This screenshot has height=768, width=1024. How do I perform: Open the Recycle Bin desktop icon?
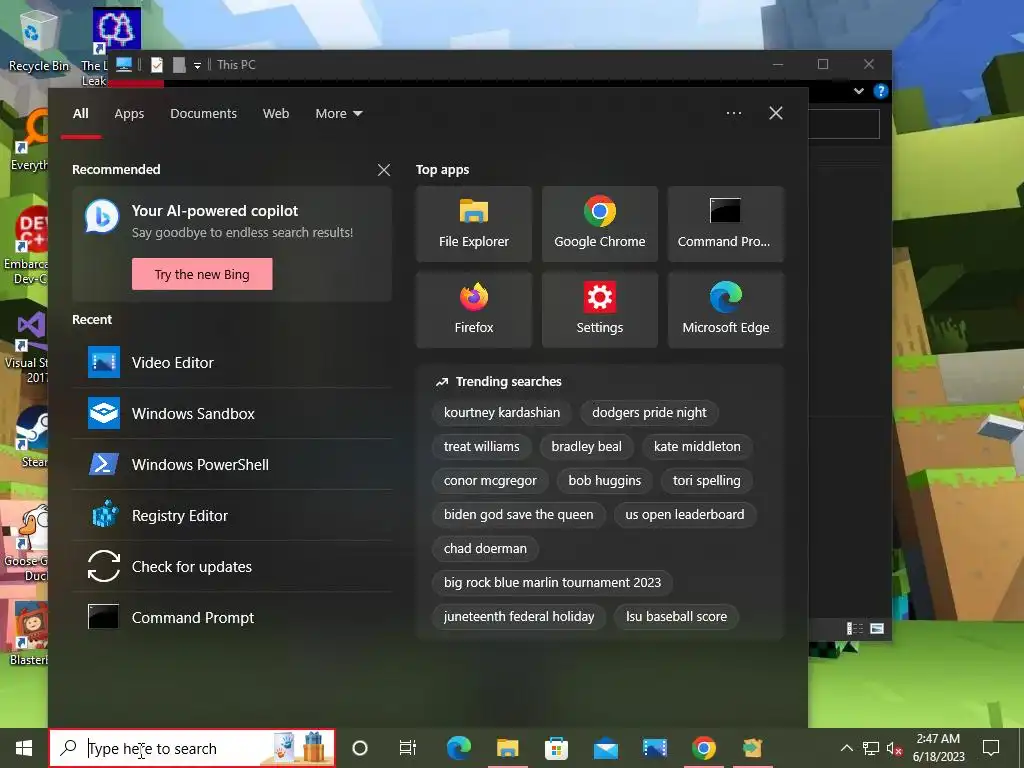39,40
